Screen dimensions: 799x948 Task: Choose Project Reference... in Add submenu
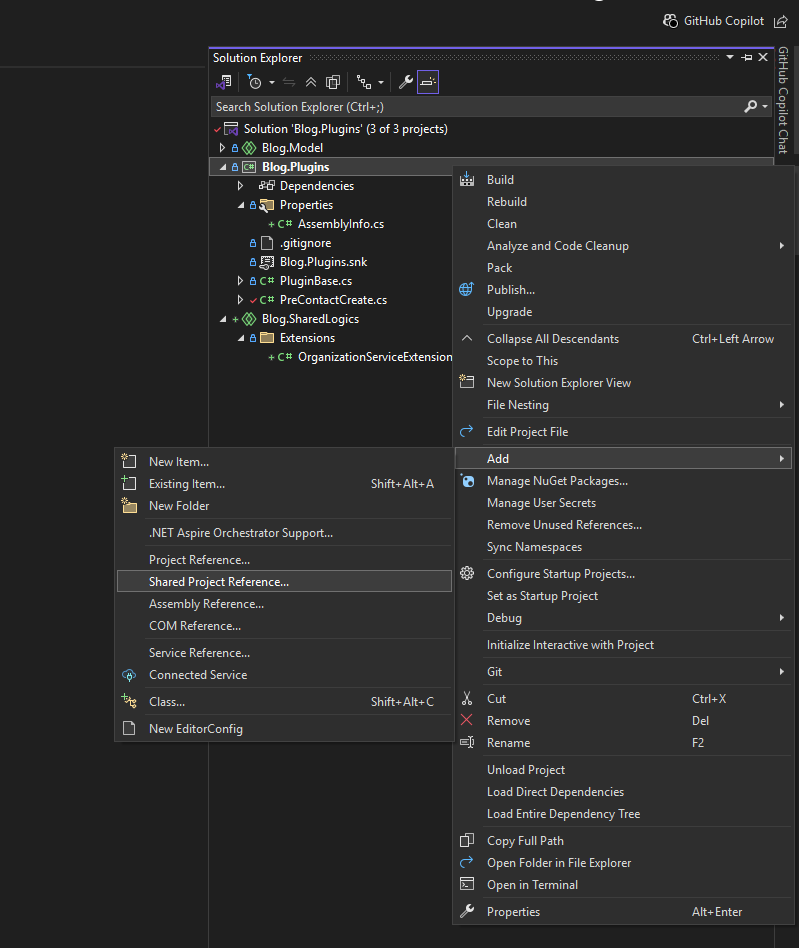pyautogui.click(x=284, y=560)
